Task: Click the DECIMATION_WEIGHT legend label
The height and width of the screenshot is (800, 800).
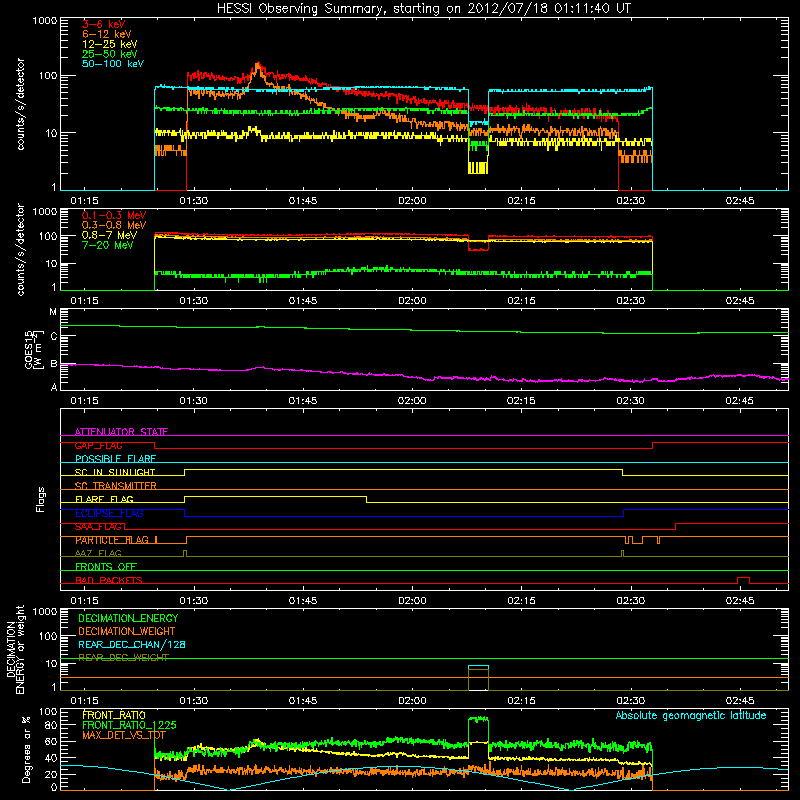Action: tap(127, 632)
